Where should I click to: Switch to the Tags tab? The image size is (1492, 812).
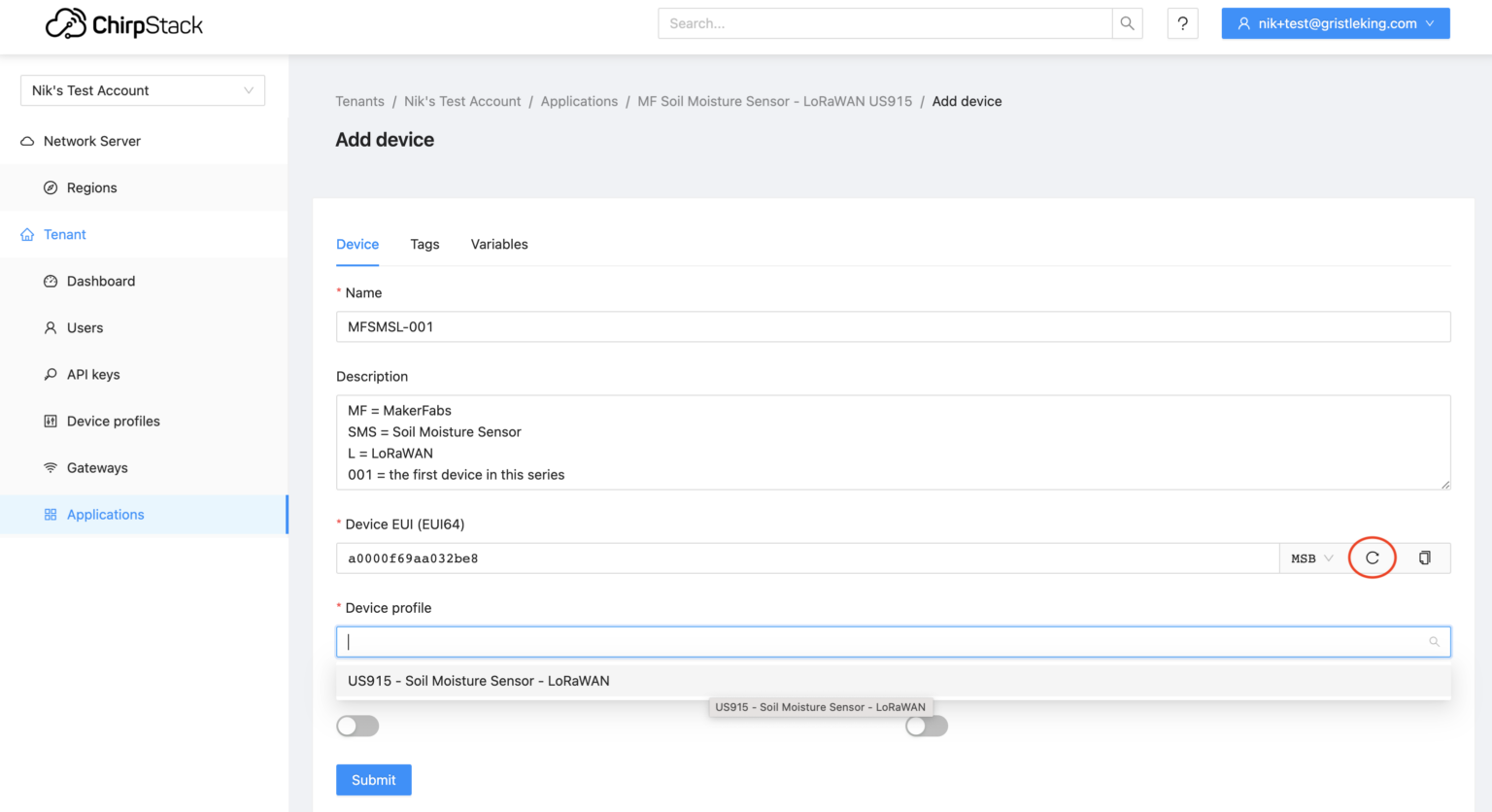(x=424, y=244)
